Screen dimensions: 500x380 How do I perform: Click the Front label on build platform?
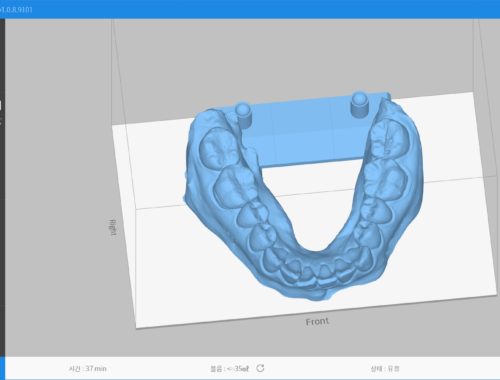coord(317,322)
